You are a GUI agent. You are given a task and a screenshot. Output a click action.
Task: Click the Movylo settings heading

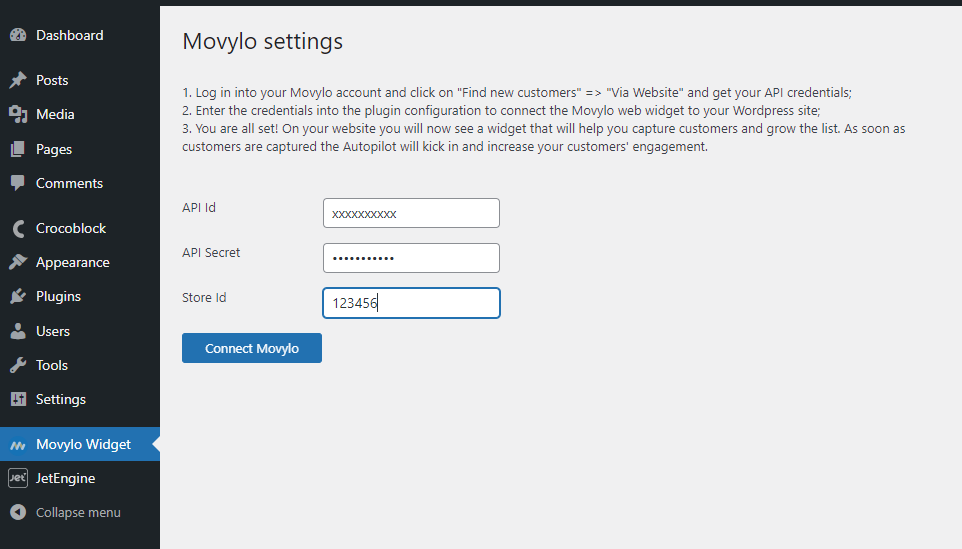[x=263, y=42]
